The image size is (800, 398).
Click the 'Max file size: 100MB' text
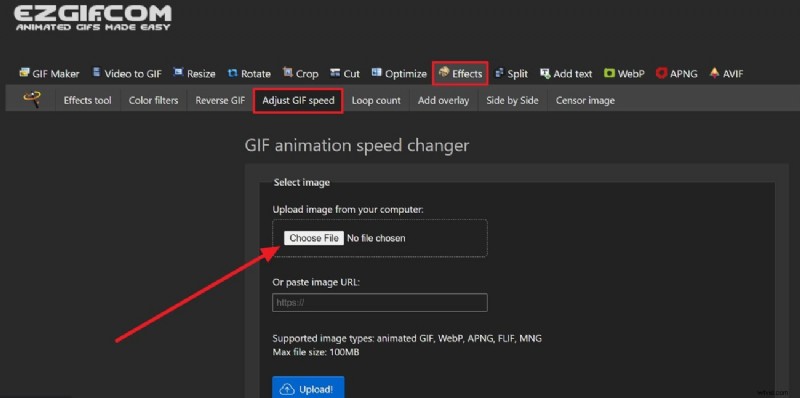click(316, 352)
